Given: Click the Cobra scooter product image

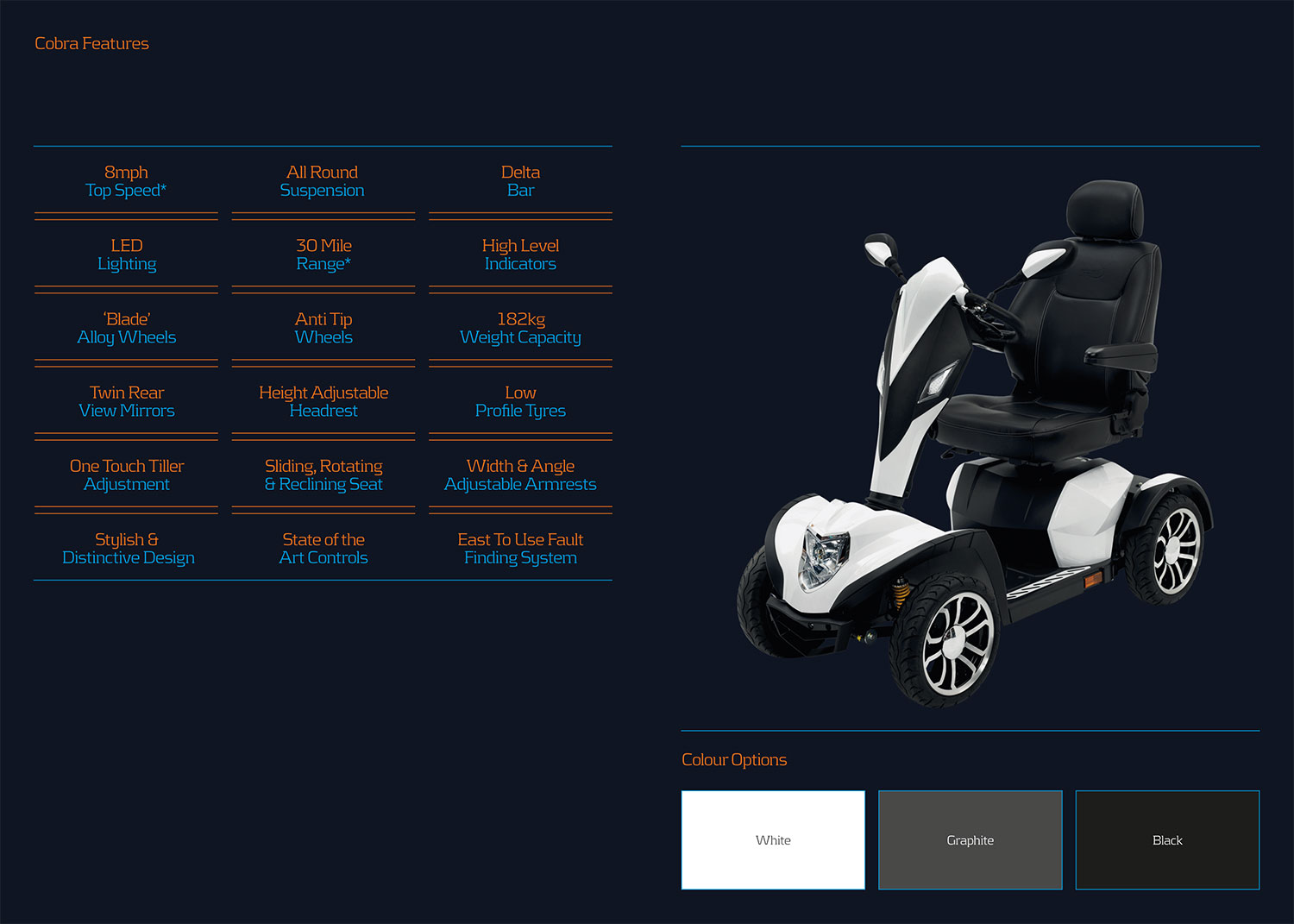Looking at the screenshot, I should click(975, 444).
